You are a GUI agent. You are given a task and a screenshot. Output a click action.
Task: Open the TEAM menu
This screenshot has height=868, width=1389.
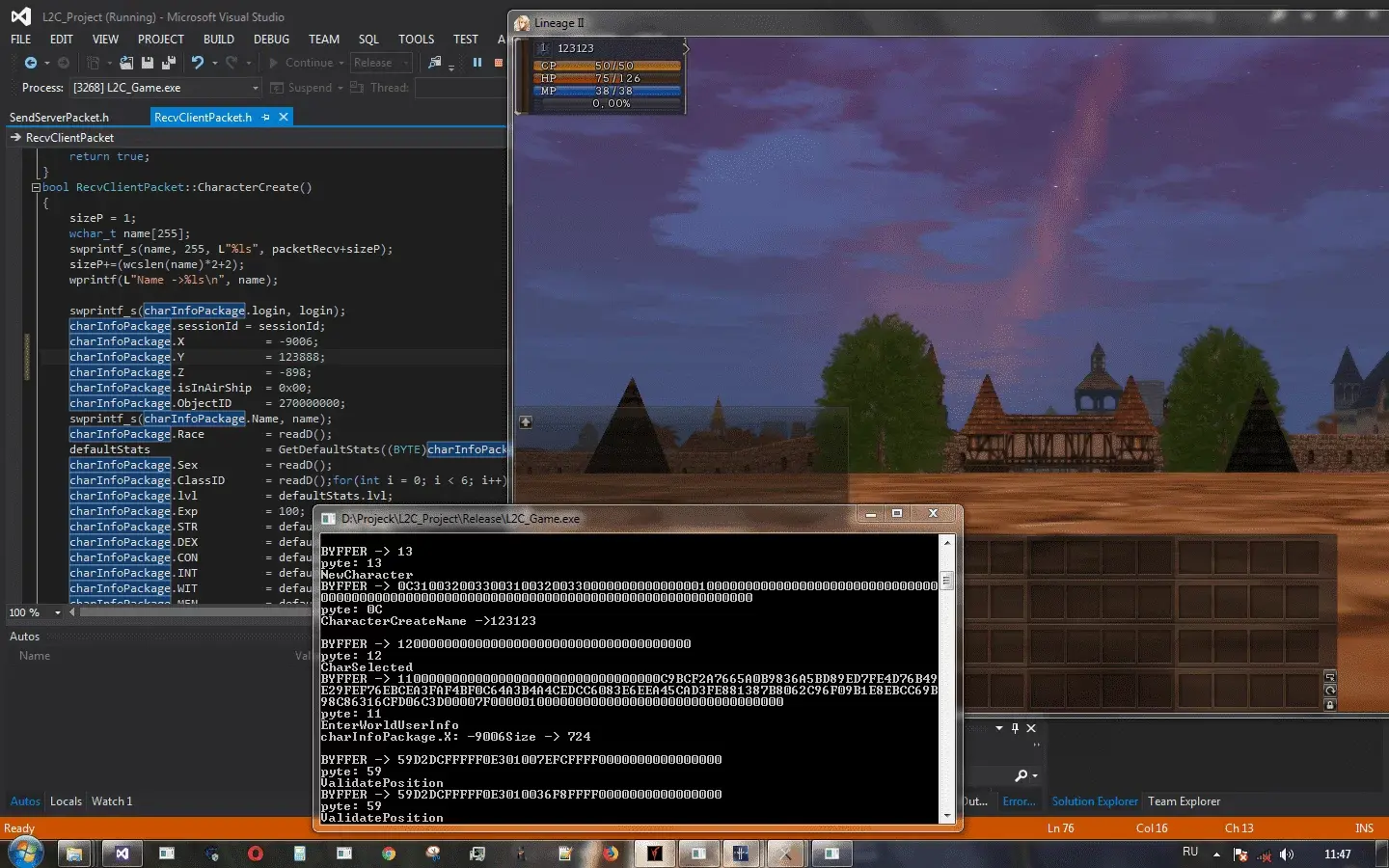tap(324, 40)
